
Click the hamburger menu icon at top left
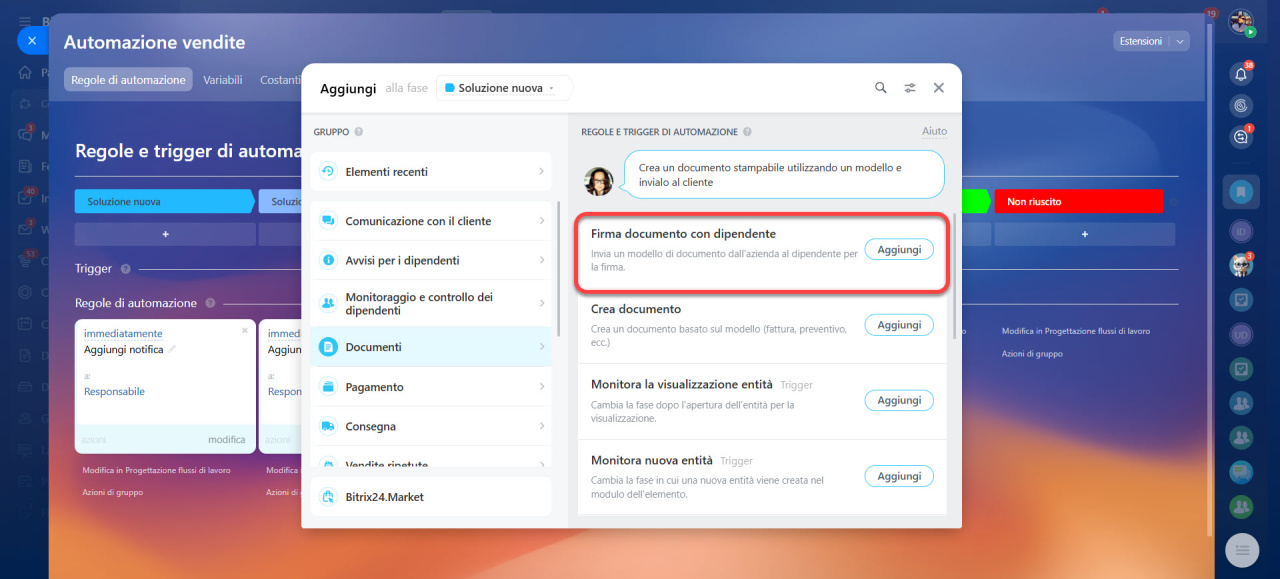click(25, 20)
